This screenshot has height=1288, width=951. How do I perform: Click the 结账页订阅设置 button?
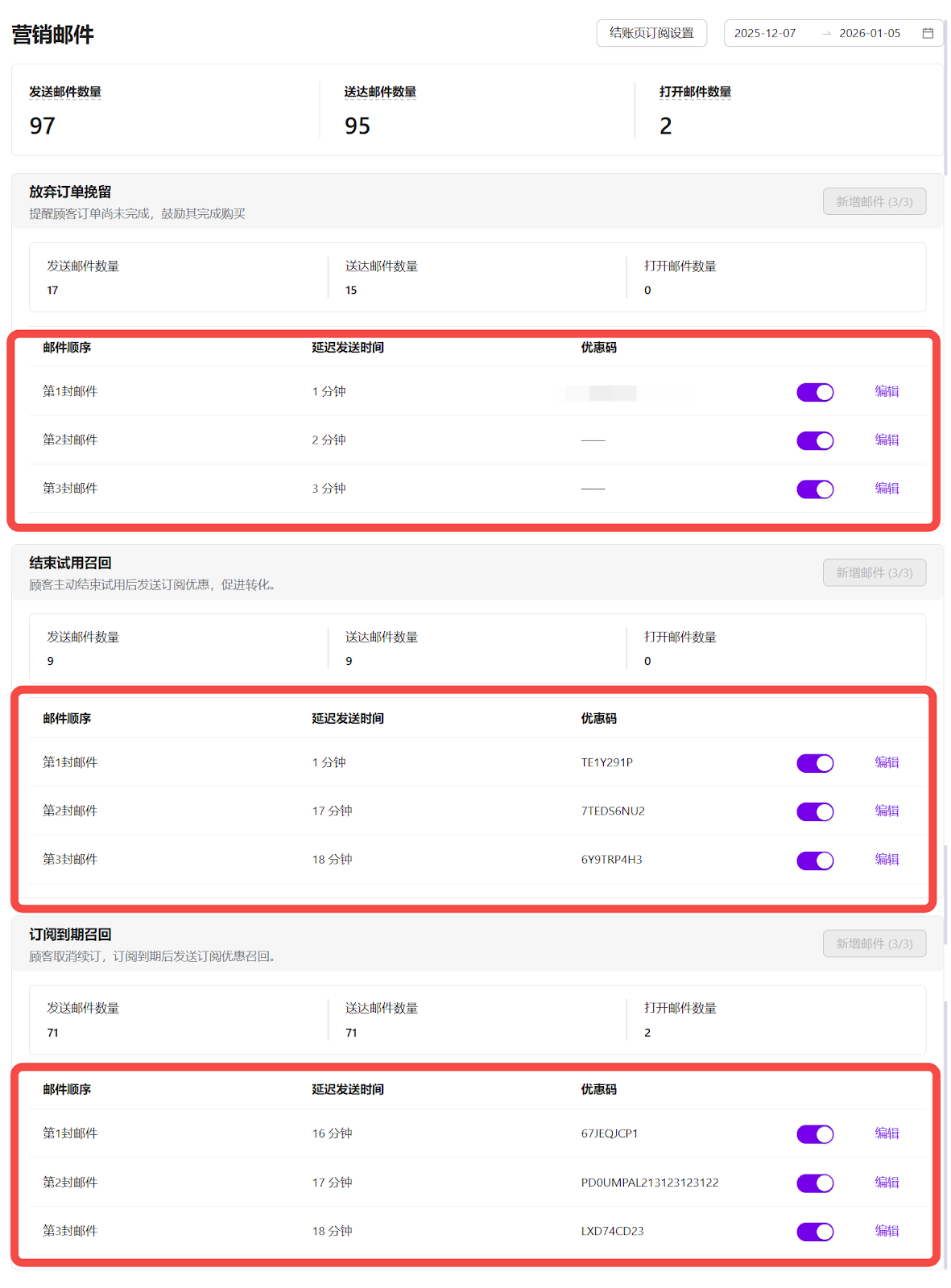point(651,33)
